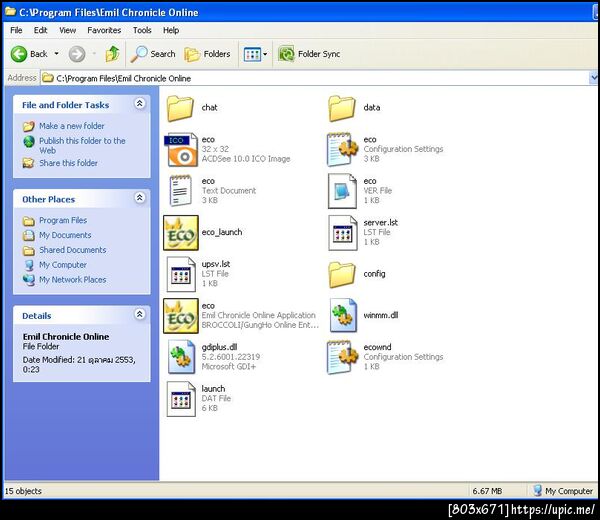Select the ecownd Configuration Settings icon
Viewport: 600px width, 520px height.
click(343, 357)
